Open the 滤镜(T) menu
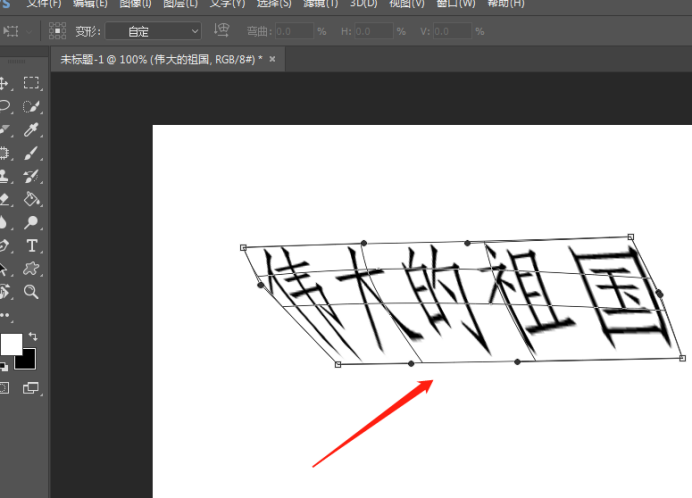This screenshot has width=692, height=498. pyautogui.click(x=320, y=4)
